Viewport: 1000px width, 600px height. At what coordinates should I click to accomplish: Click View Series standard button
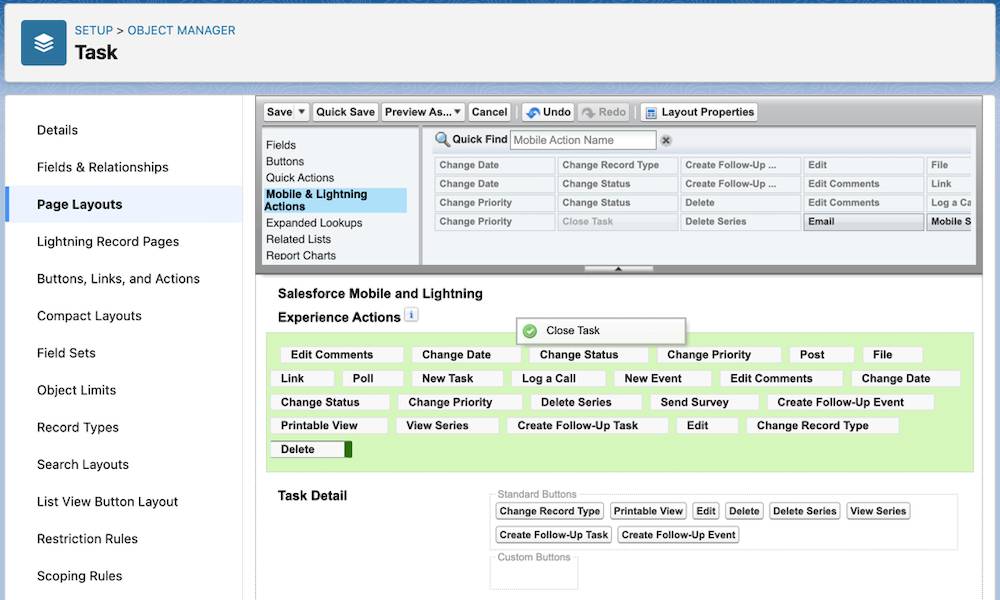point(878,511)
